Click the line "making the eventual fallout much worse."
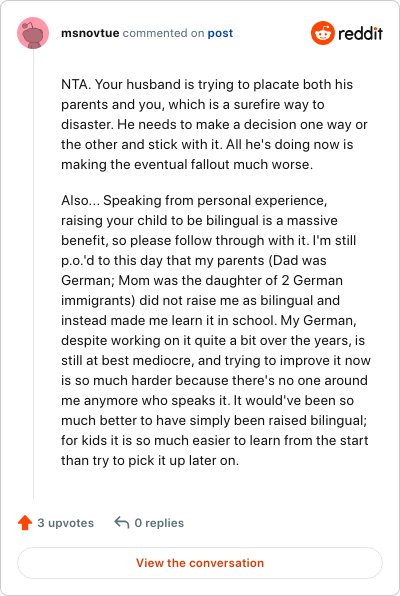The image size is (400, 596). coord(187,165)
